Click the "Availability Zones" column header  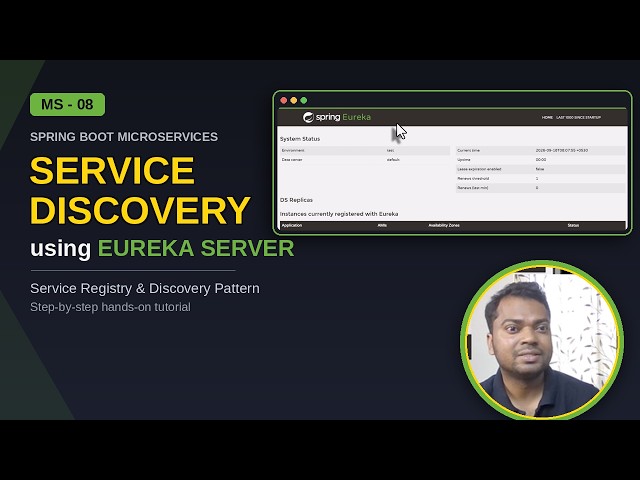pos(444,225)
